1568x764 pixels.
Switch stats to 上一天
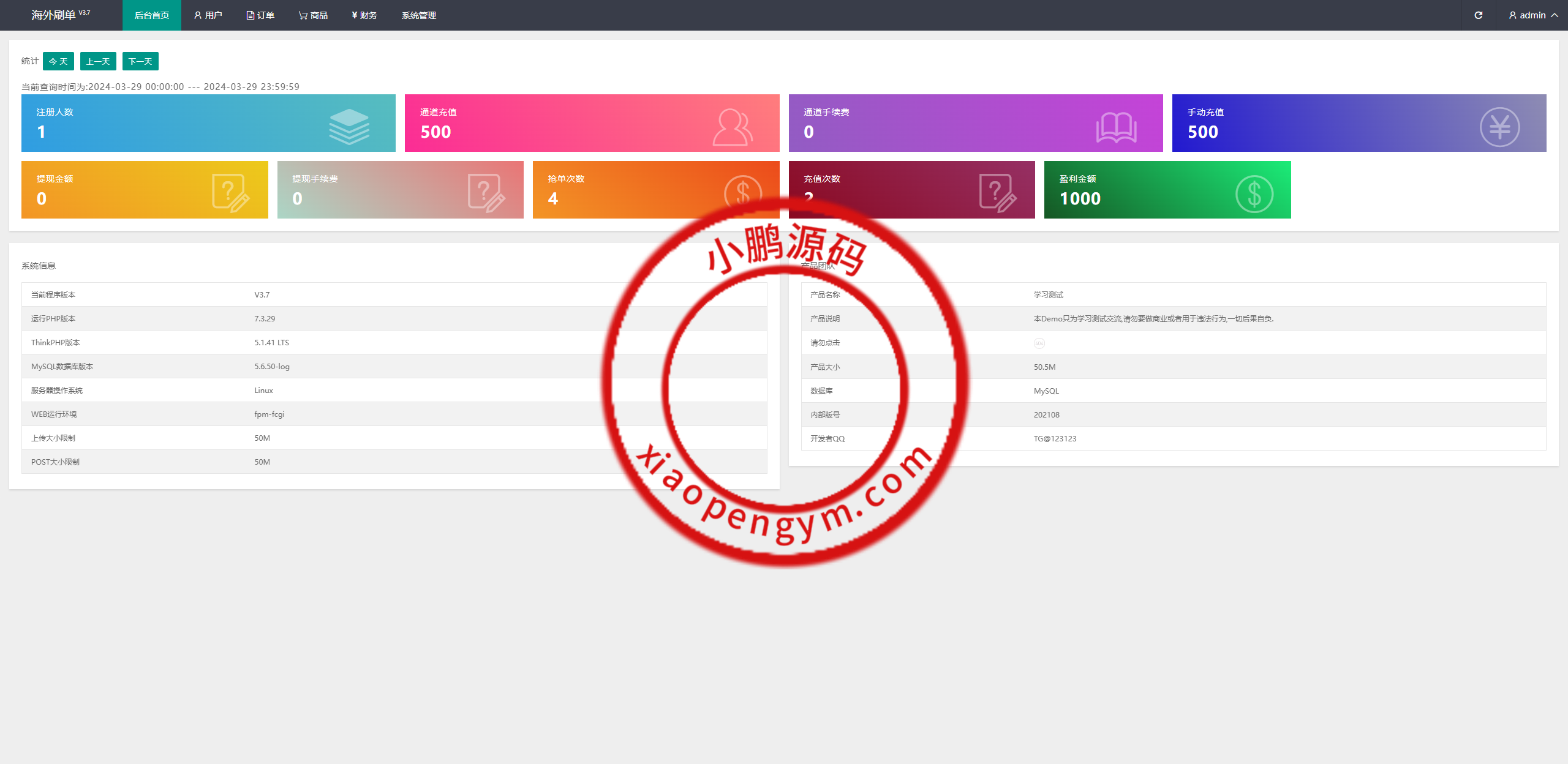[x=98, y=61]
